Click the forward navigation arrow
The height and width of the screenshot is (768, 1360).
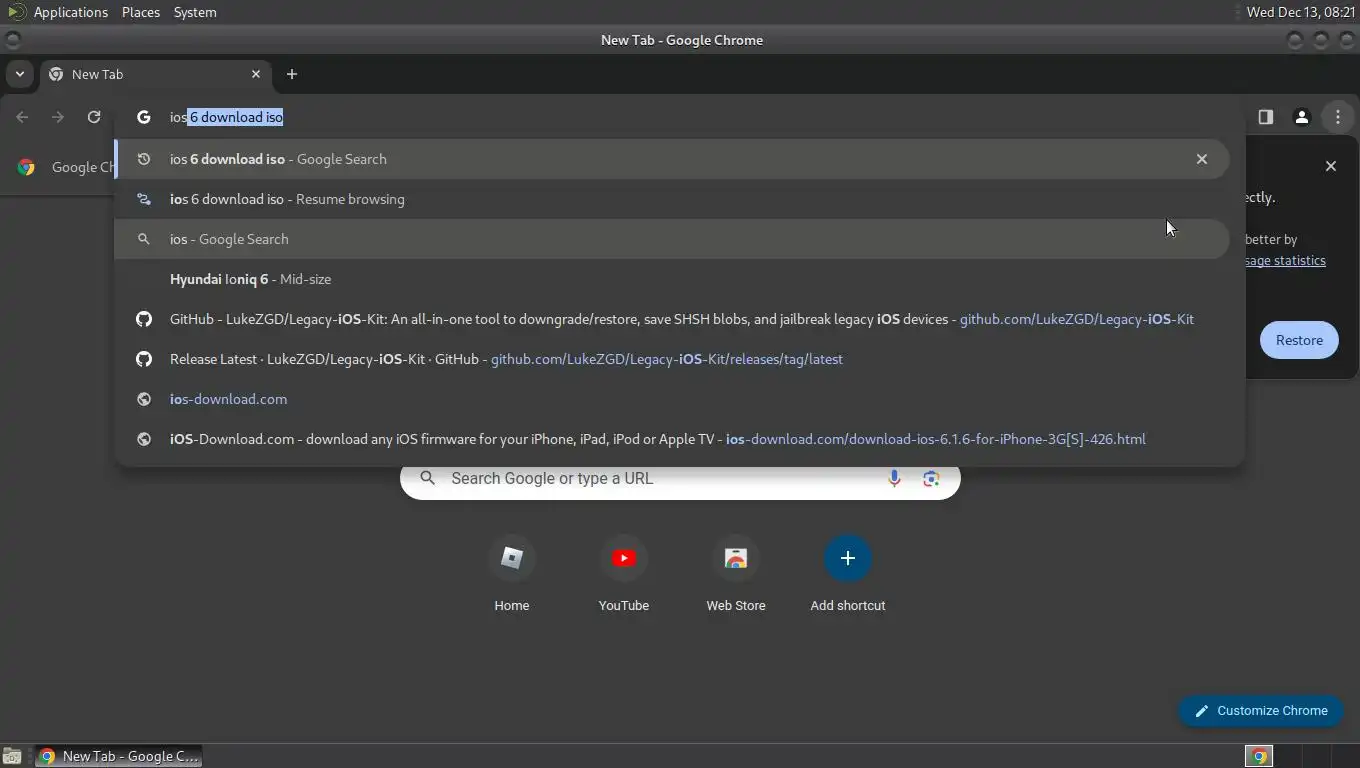58,117
